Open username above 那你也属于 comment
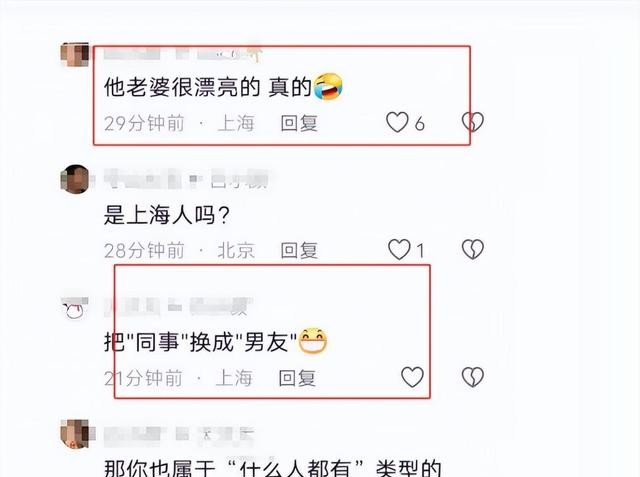The width and height of the screenshot is (640, 477). [179, 435]
